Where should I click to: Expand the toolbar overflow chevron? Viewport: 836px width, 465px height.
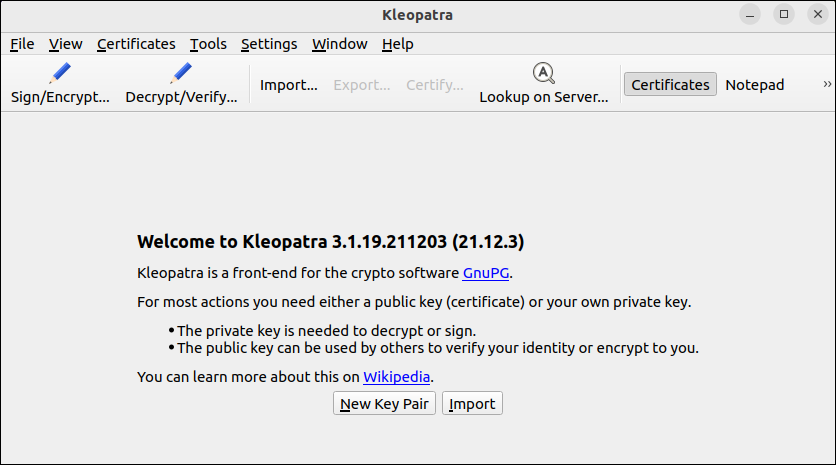click(x=827, y=84)
